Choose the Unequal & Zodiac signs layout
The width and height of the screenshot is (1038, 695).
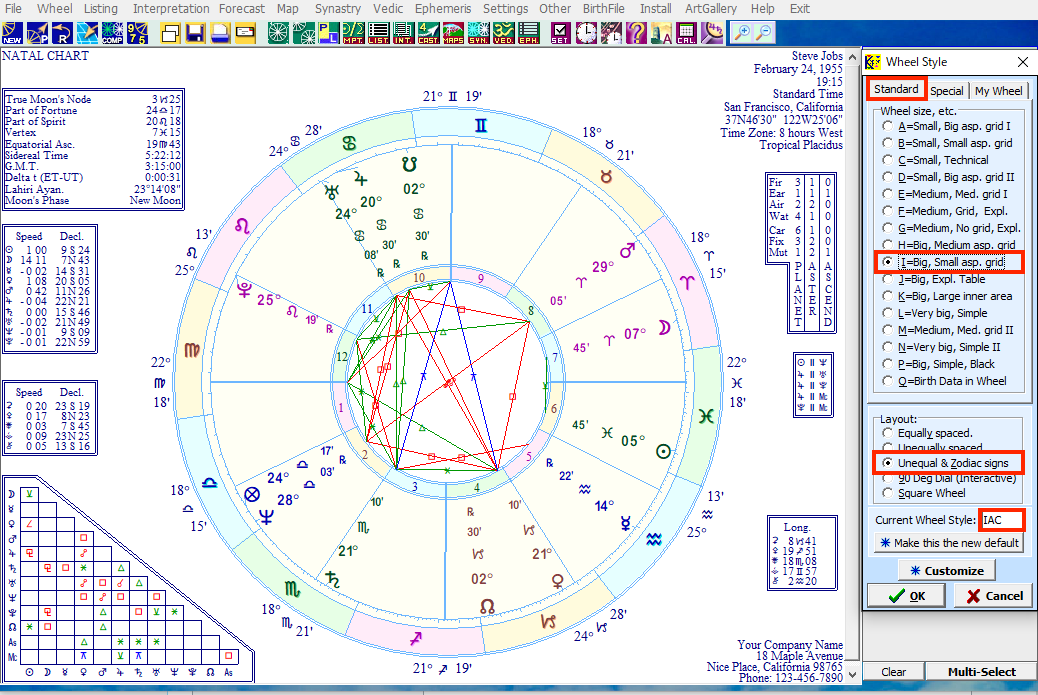[x=946, y=463]
